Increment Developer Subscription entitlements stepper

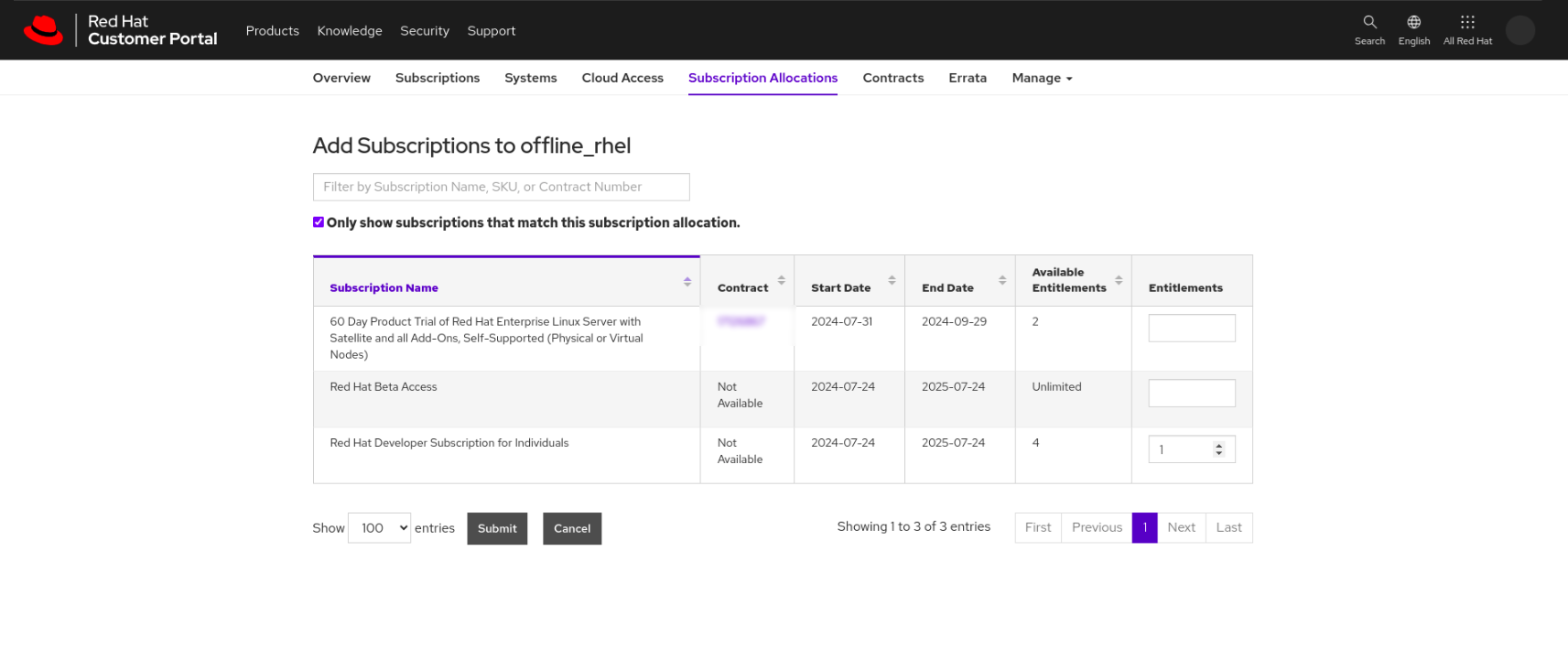(1218, 446)
